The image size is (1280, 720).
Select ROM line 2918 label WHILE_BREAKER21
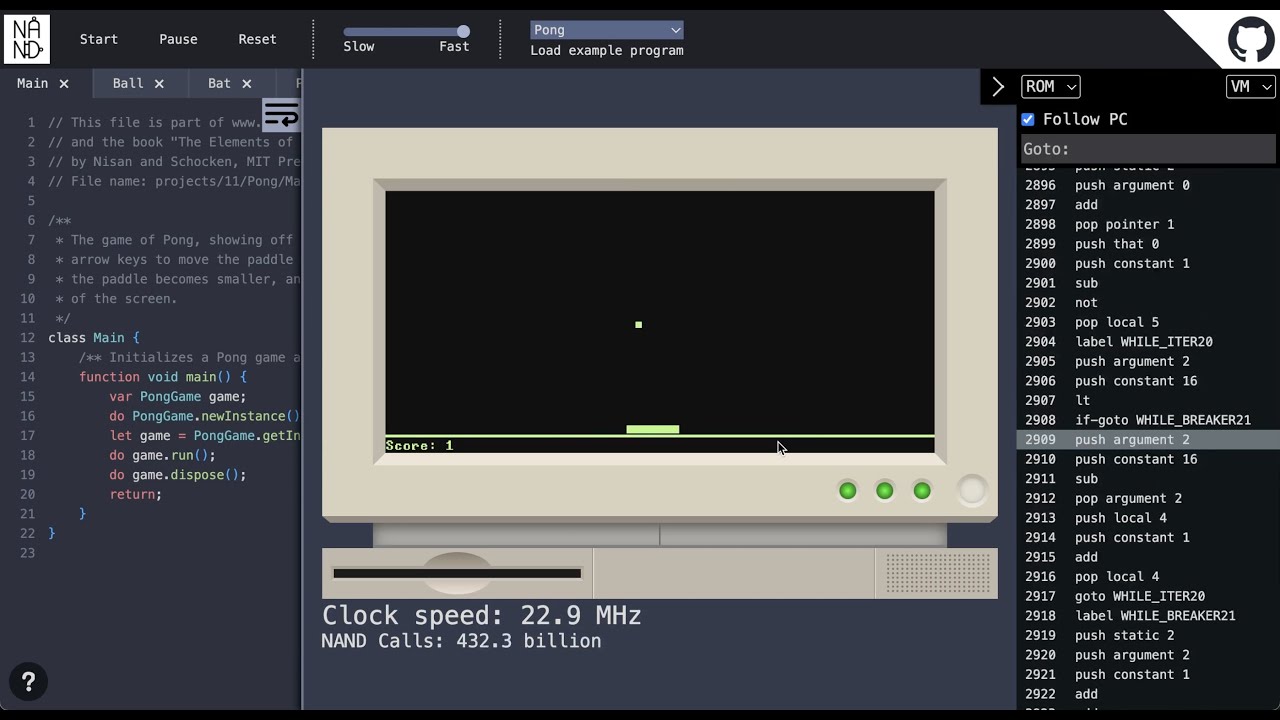(x=1148, y=616)
